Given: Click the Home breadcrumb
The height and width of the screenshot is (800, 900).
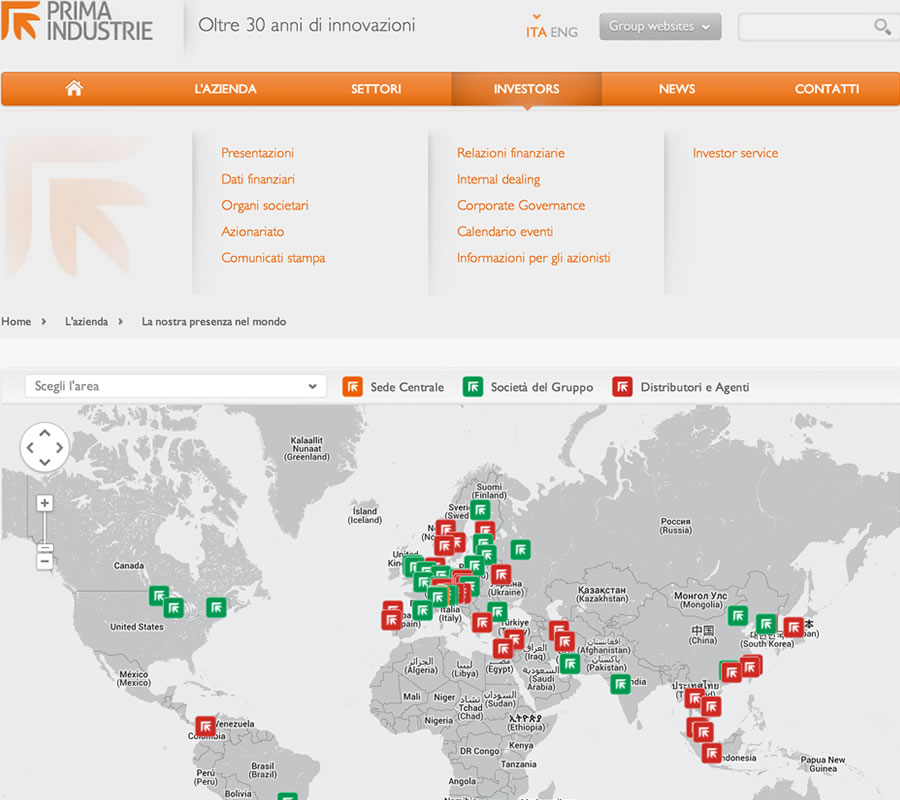Looking at the screenshot, I should [x=16, y=321].
